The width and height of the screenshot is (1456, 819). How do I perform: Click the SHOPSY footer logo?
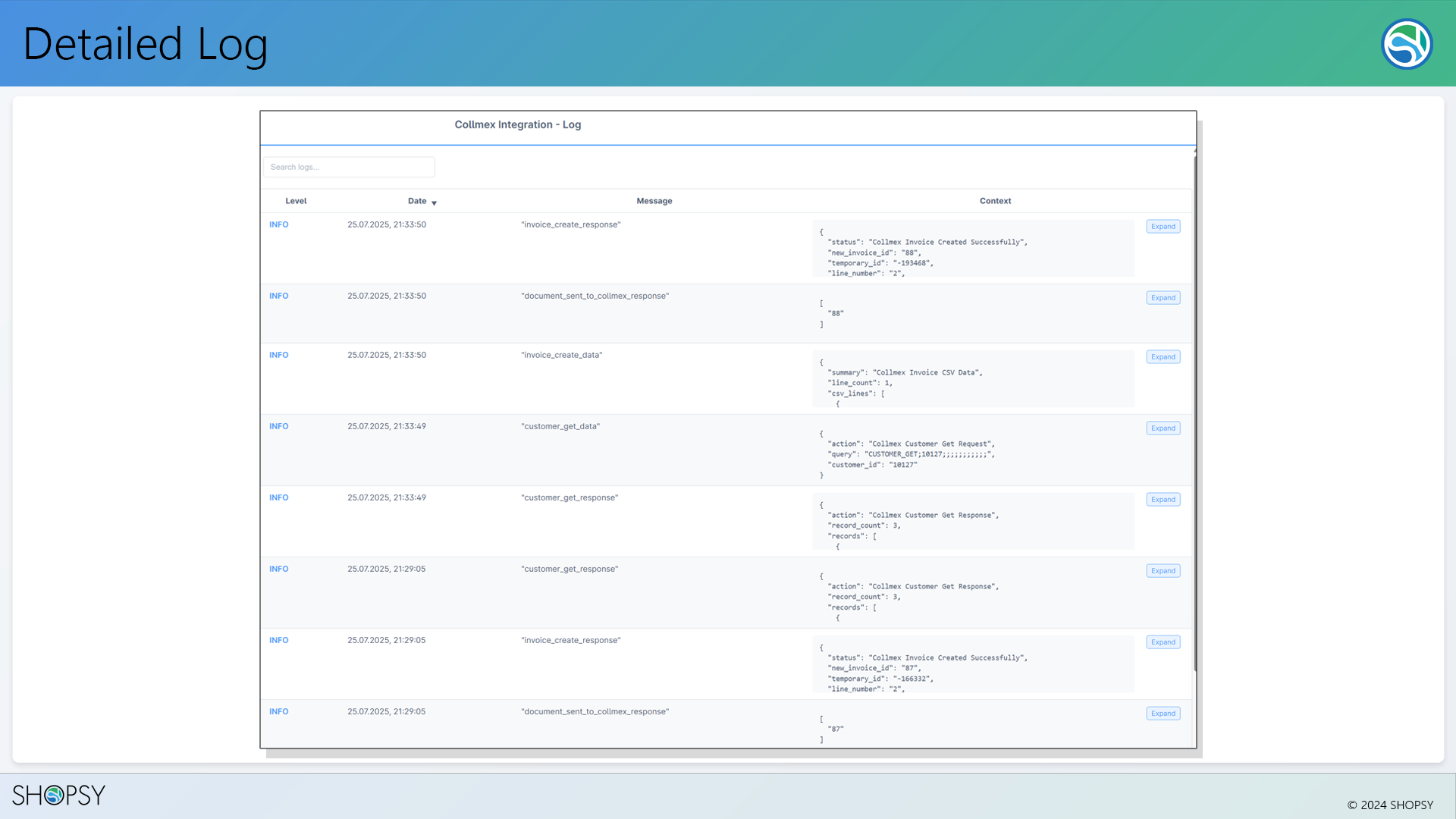[58, 795]
